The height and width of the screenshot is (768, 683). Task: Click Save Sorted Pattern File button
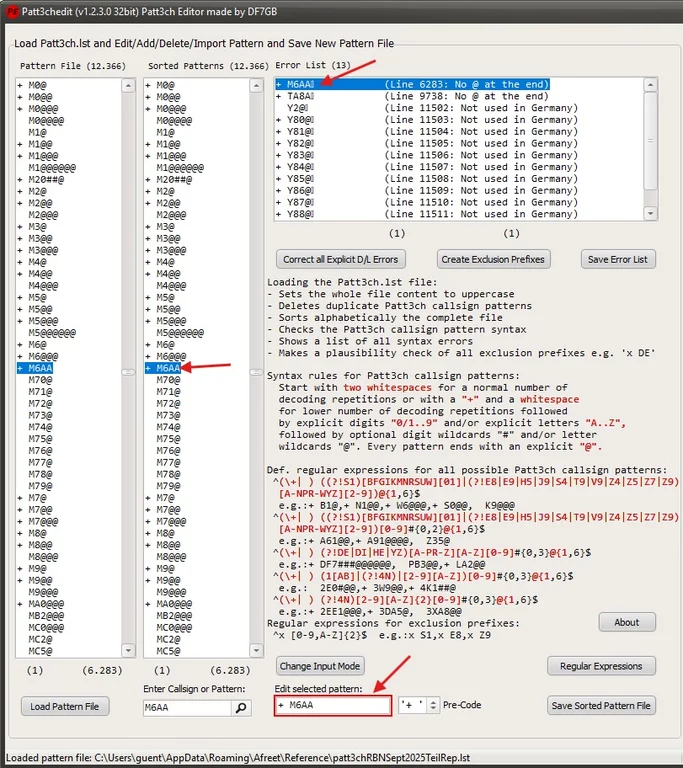tap(602, 705)
